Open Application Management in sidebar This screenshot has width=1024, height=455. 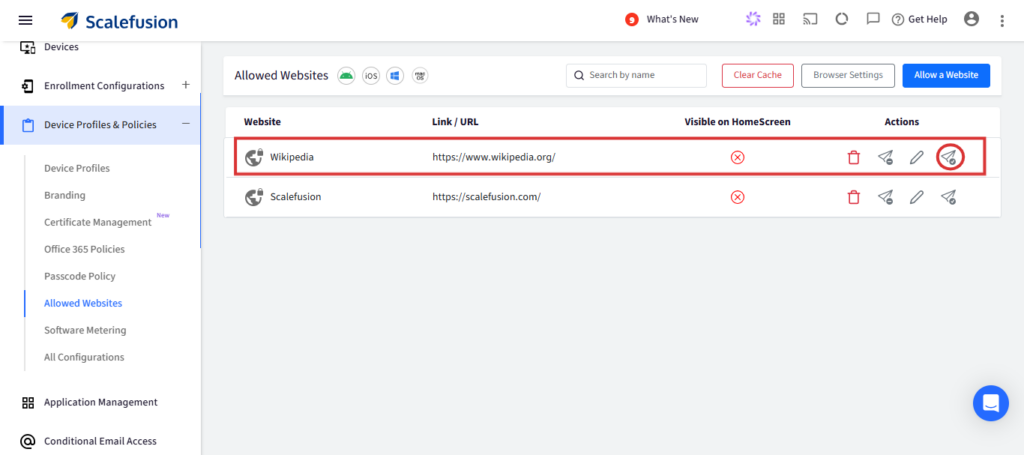coord(101,402)
